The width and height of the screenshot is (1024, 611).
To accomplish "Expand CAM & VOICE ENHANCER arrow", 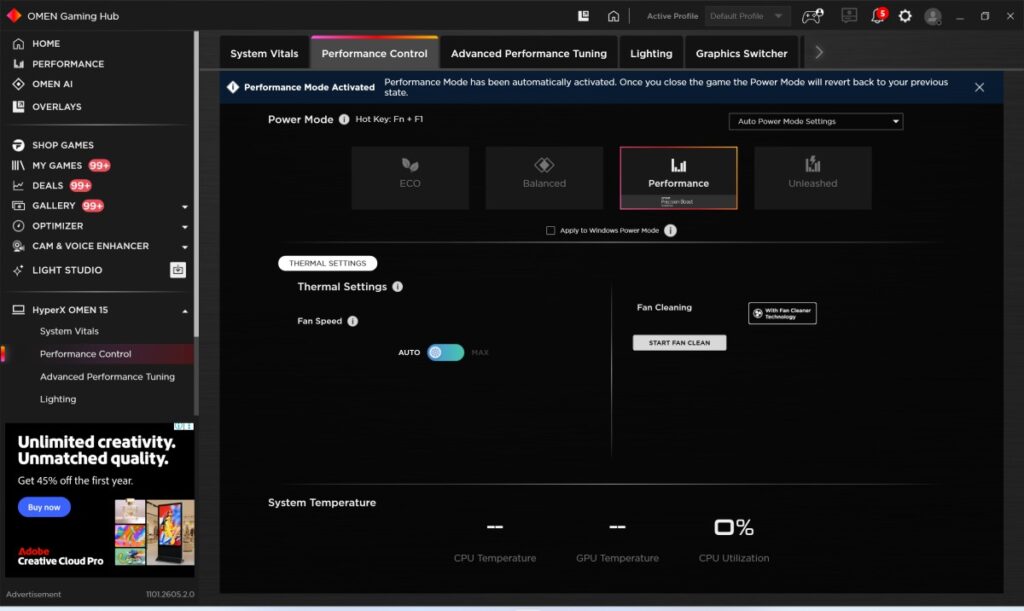I will pos(185,247).
